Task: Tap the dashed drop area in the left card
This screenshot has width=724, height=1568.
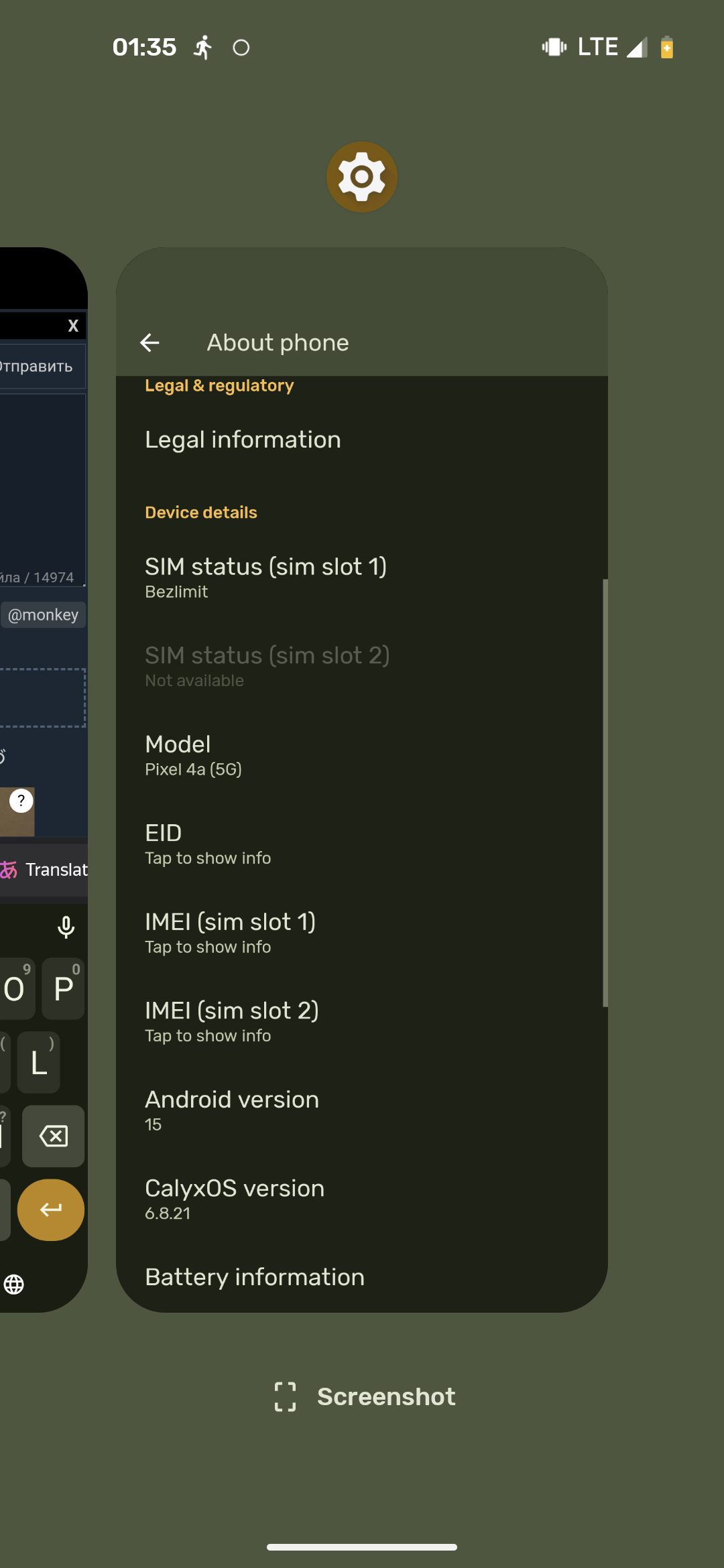Action: [x=42, y=698]
